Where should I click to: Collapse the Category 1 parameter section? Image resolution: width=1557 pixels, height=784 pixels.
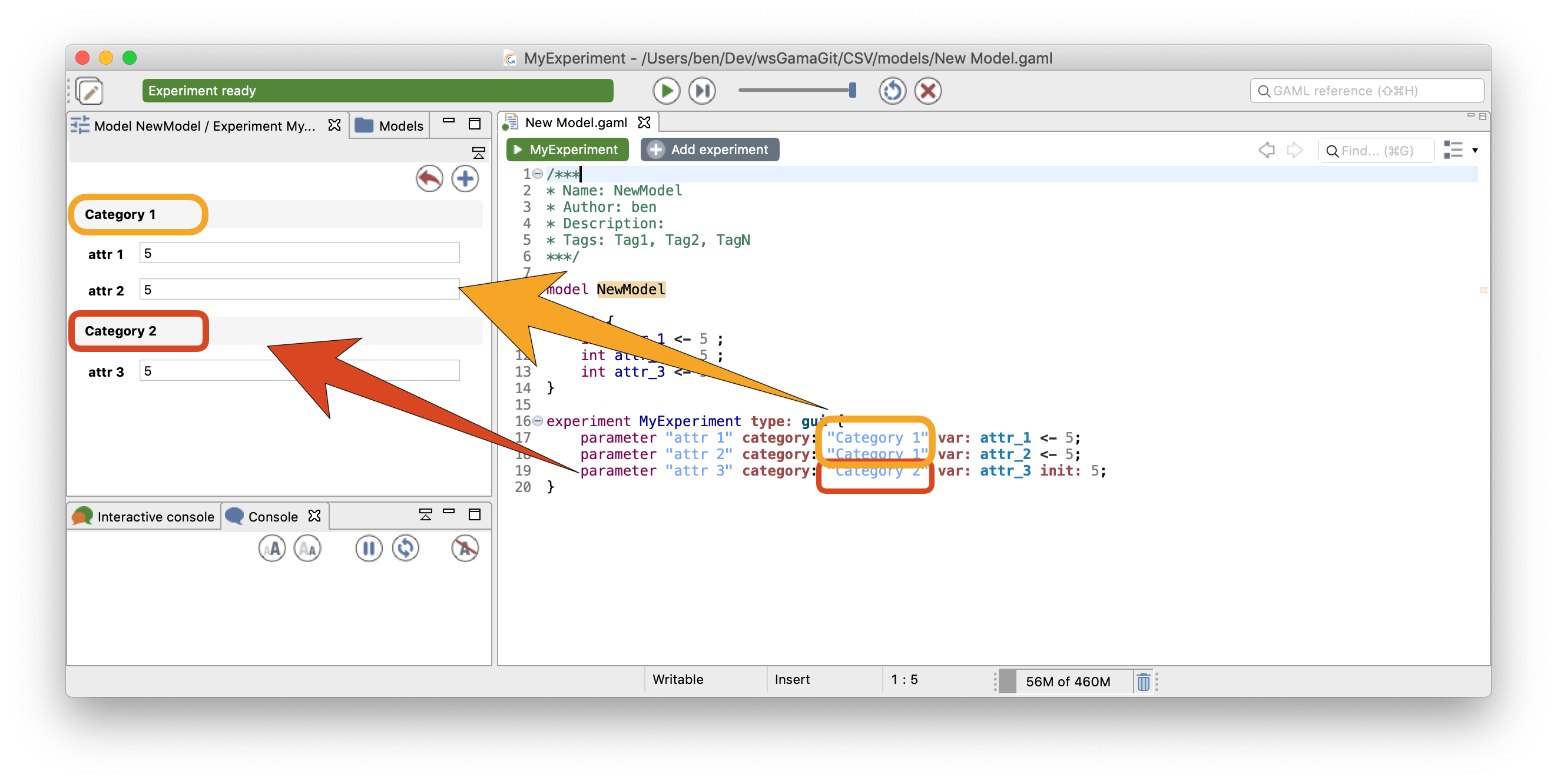point(120,214)
